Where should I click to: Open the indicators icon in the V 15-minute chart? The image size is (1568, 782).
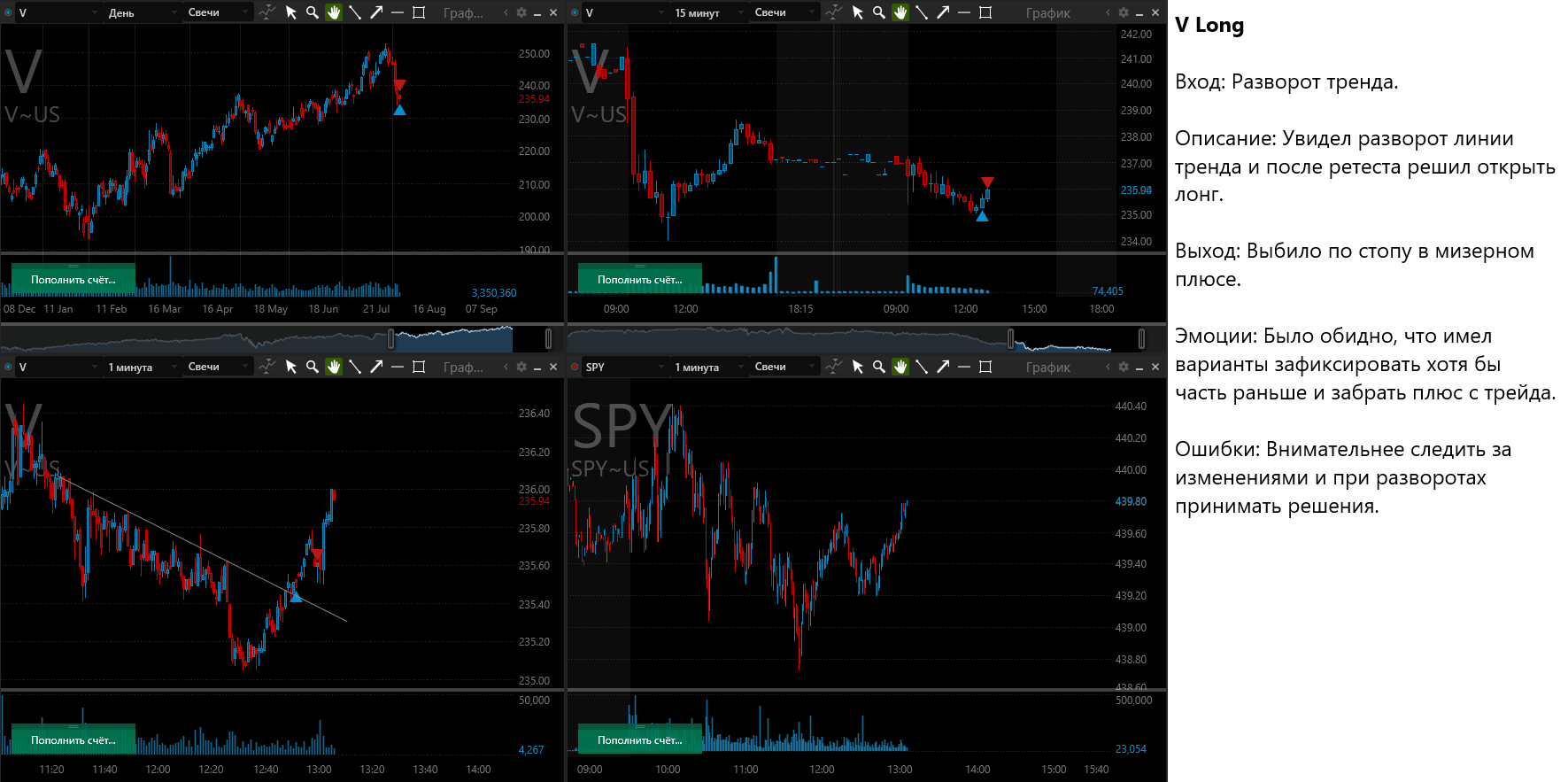834,12
